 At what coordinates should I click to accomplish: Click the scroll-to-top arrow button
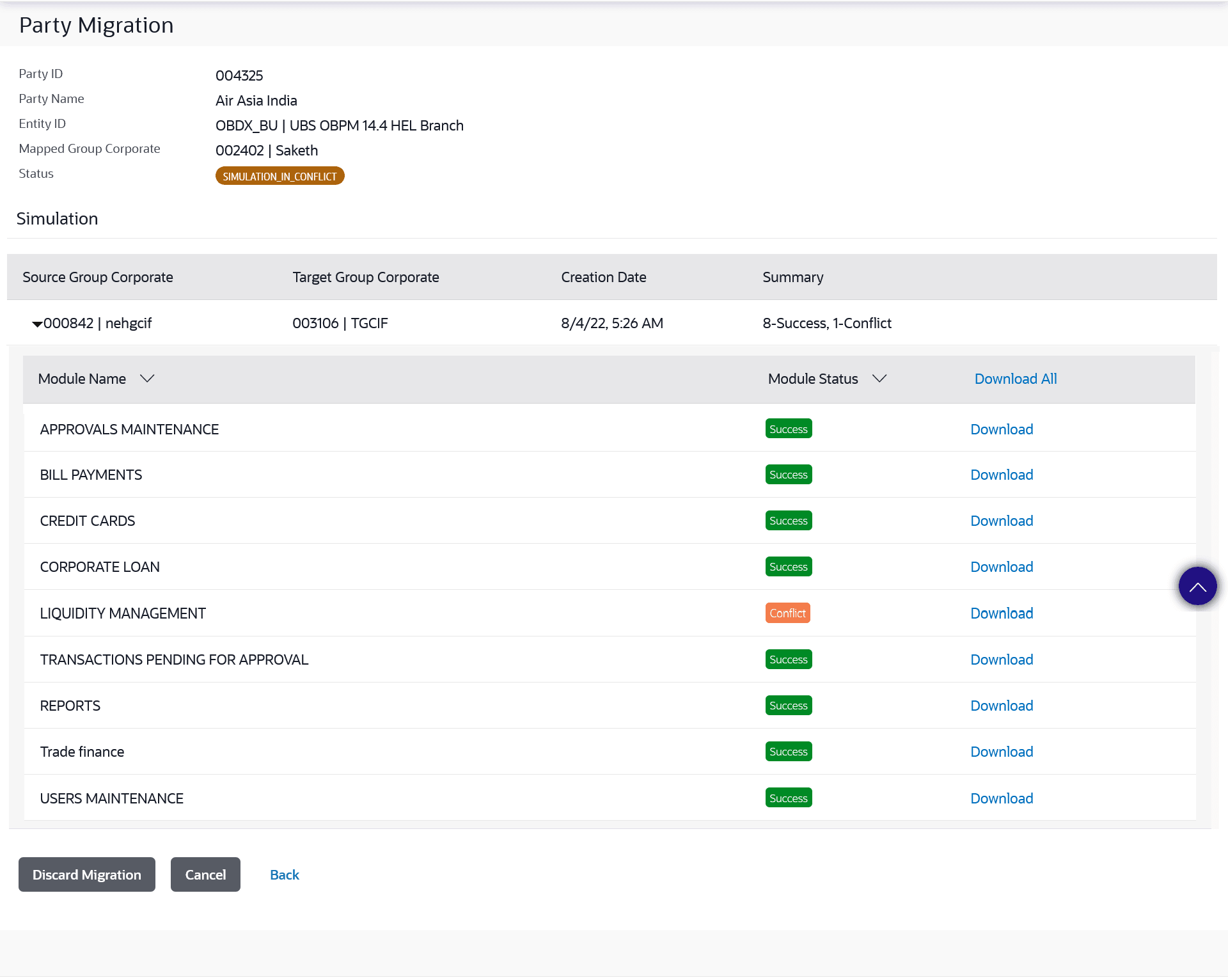tap(1197, 586)
